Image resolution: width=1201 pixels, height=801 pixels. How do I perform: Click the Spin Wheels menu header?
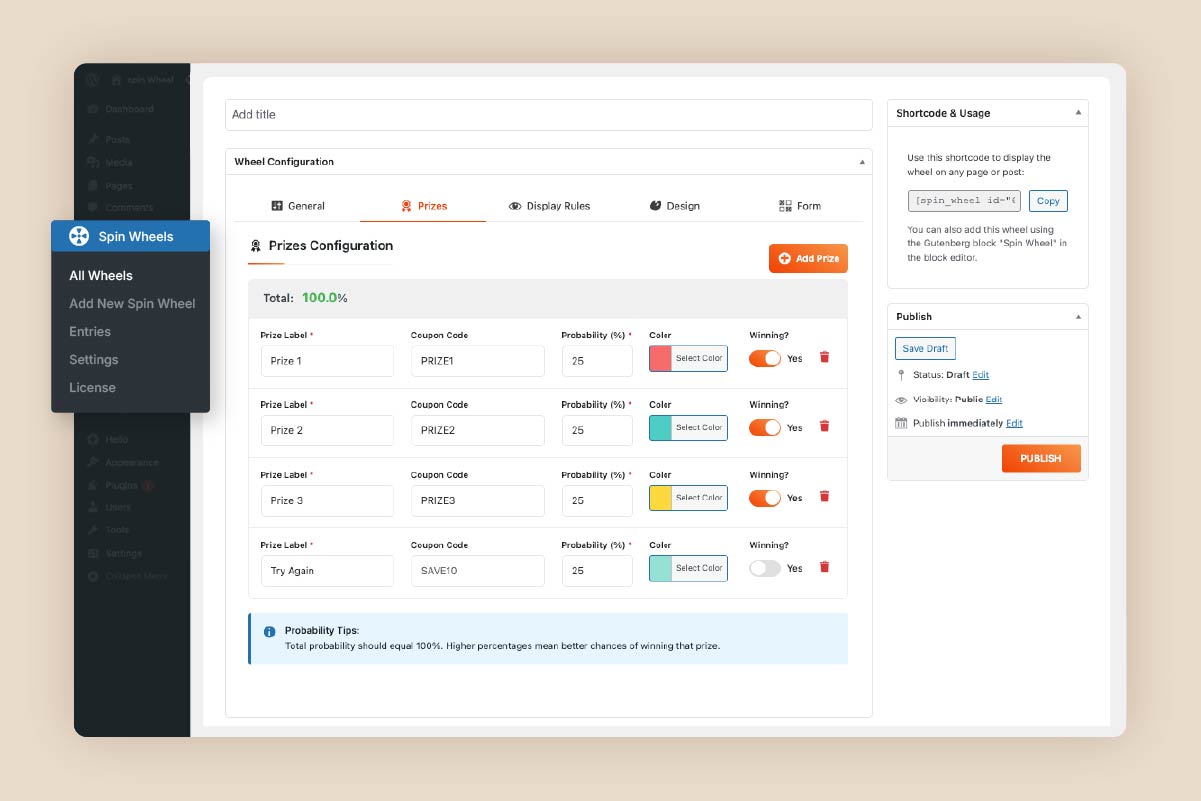[130, 236]
